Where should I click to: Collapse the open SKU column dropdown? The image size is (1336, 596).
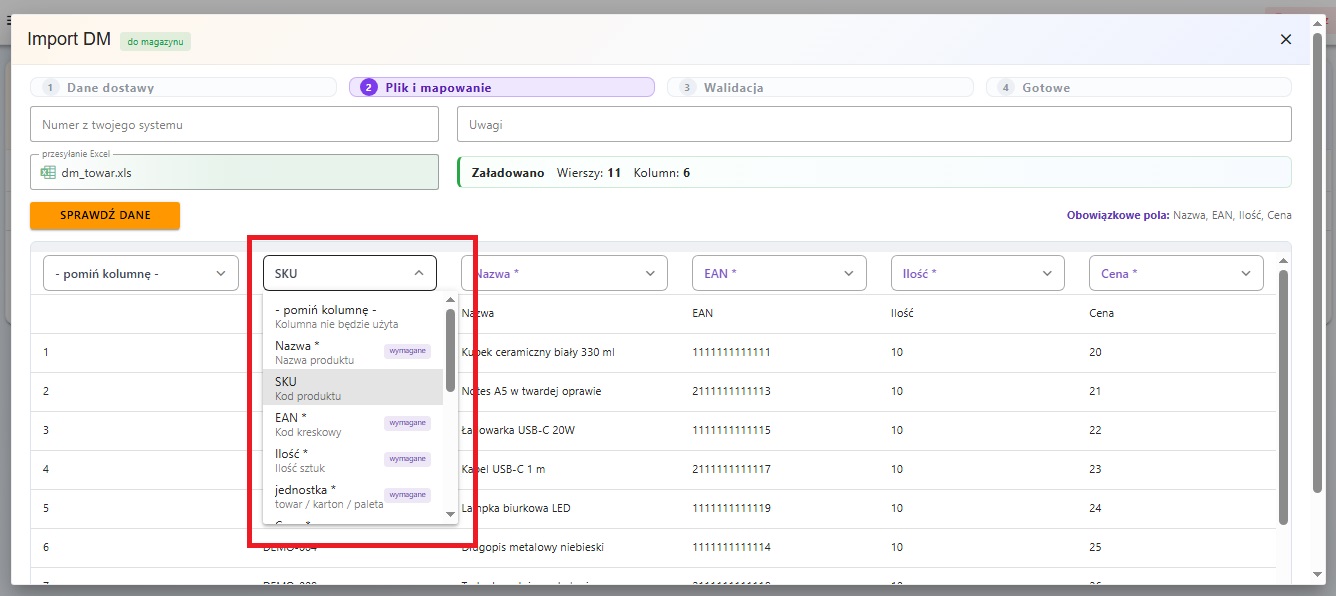tap(350, 273)
